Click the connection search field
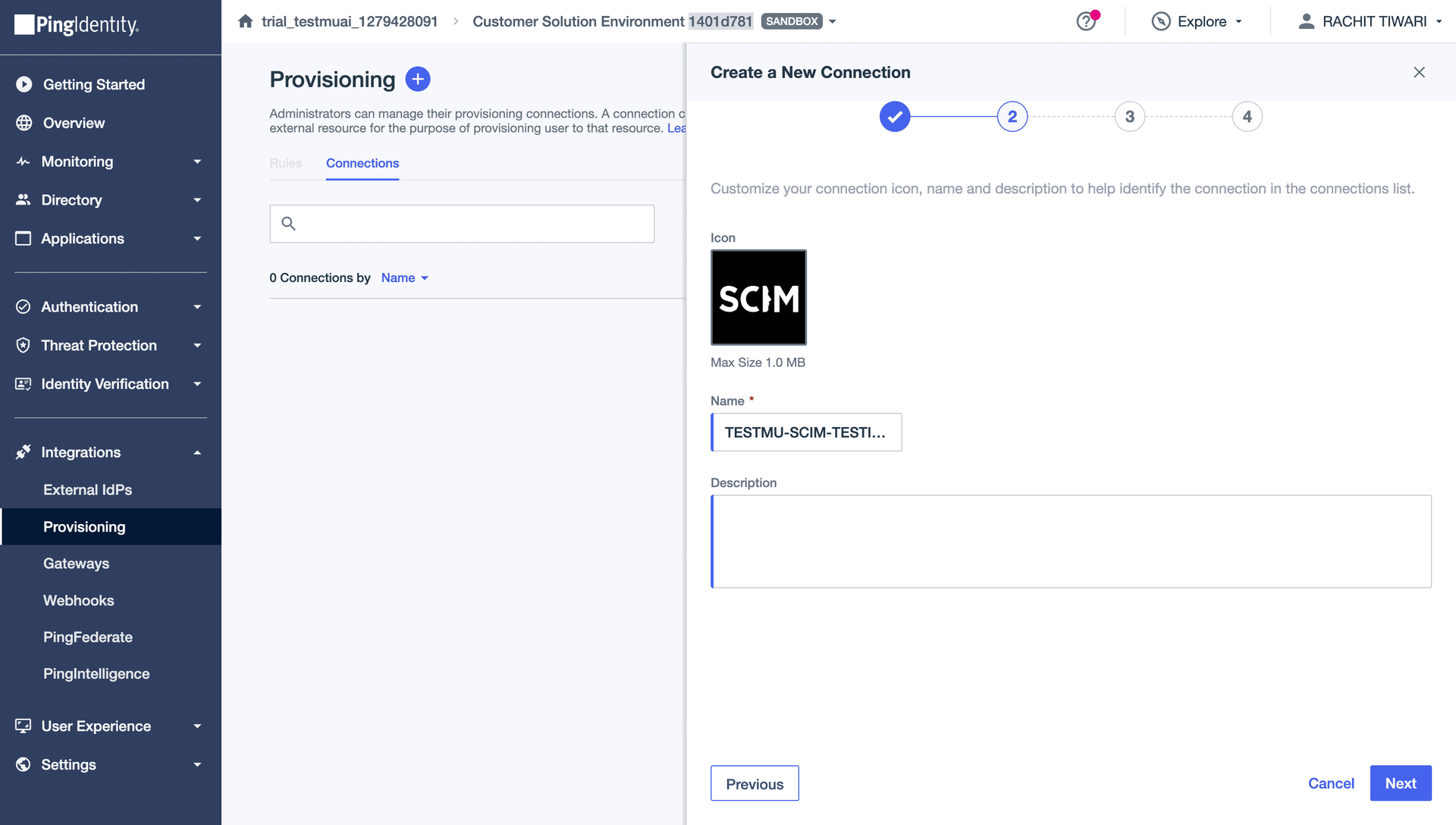1456x825 pixels. [462, 224]
